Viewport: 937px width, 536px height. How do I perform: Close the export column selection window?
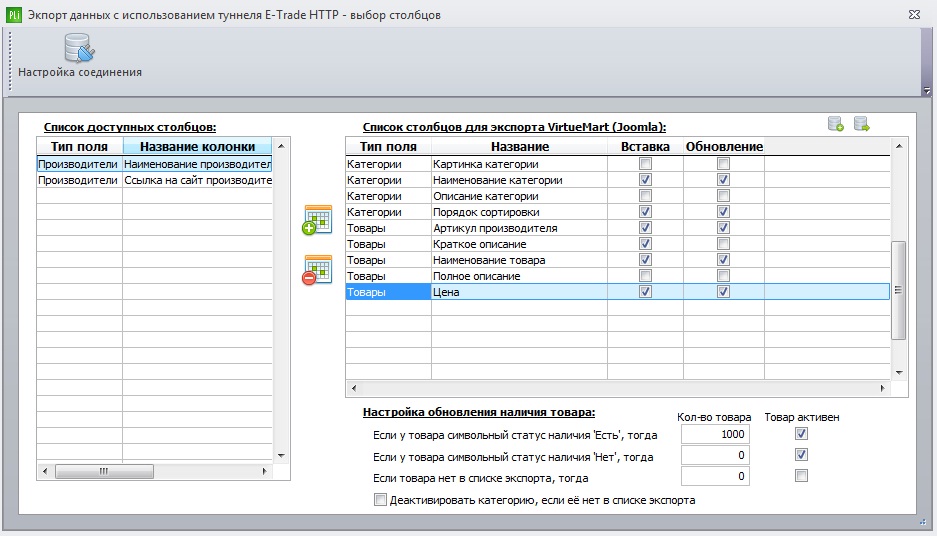click(x=914, y=14)
